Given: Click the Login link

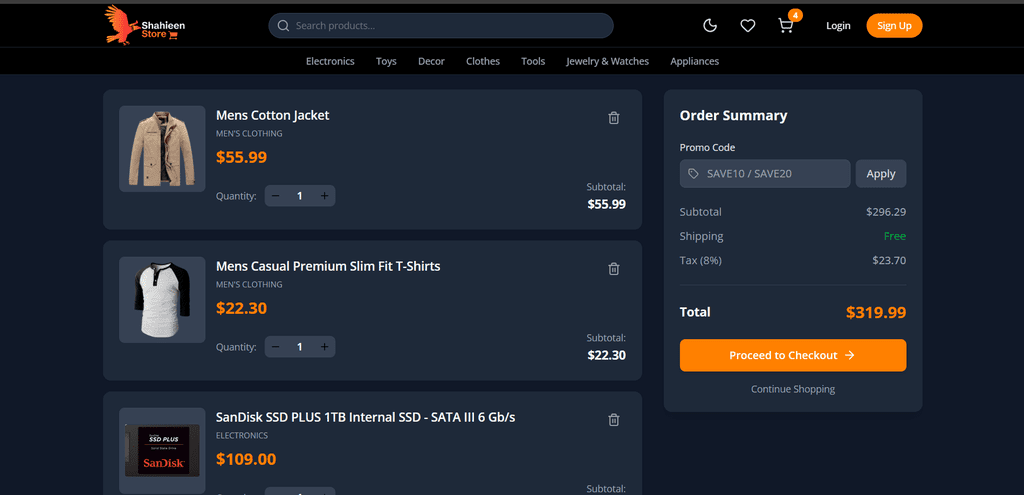Looking at the screenshot, I should click(838, 25).
